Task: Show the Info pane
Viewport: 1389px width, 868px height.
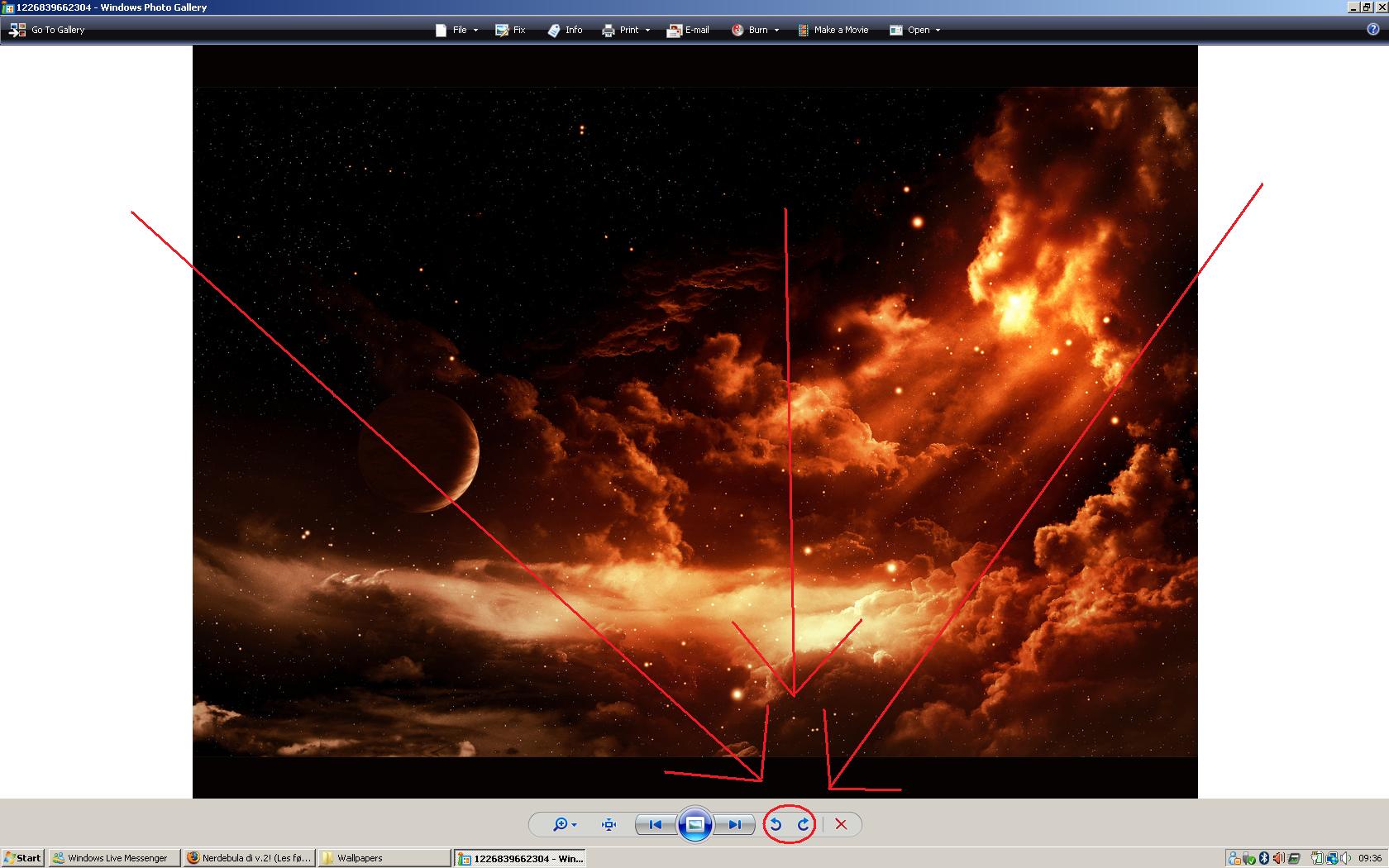Action: (x=565, y=30)
